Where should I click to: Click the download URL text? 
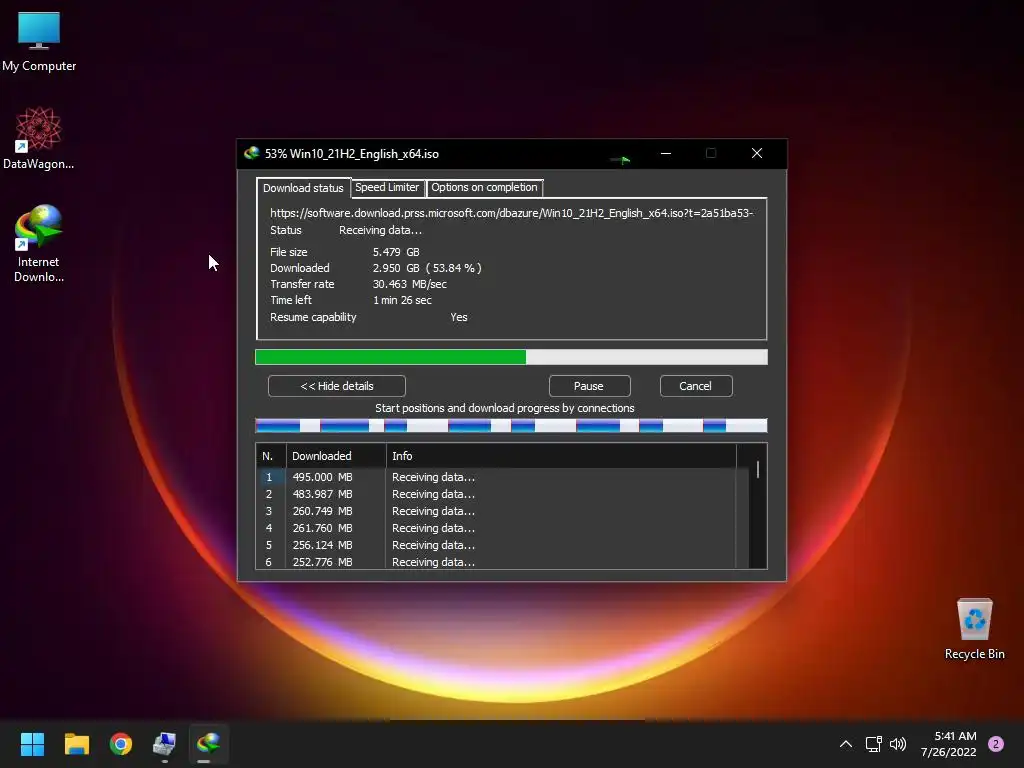(512, 213)
